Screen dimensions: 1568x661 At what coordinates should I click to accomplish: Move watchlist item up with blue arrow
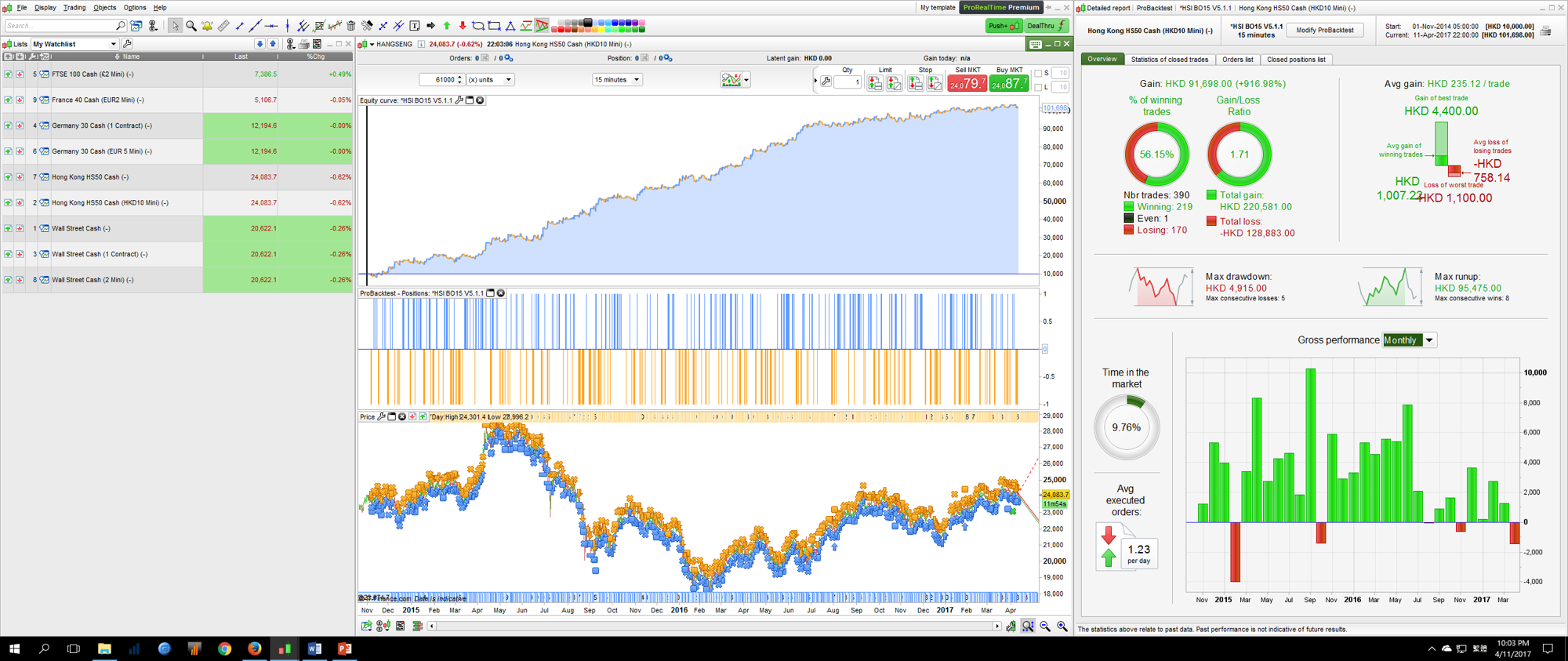coord(273,44)
